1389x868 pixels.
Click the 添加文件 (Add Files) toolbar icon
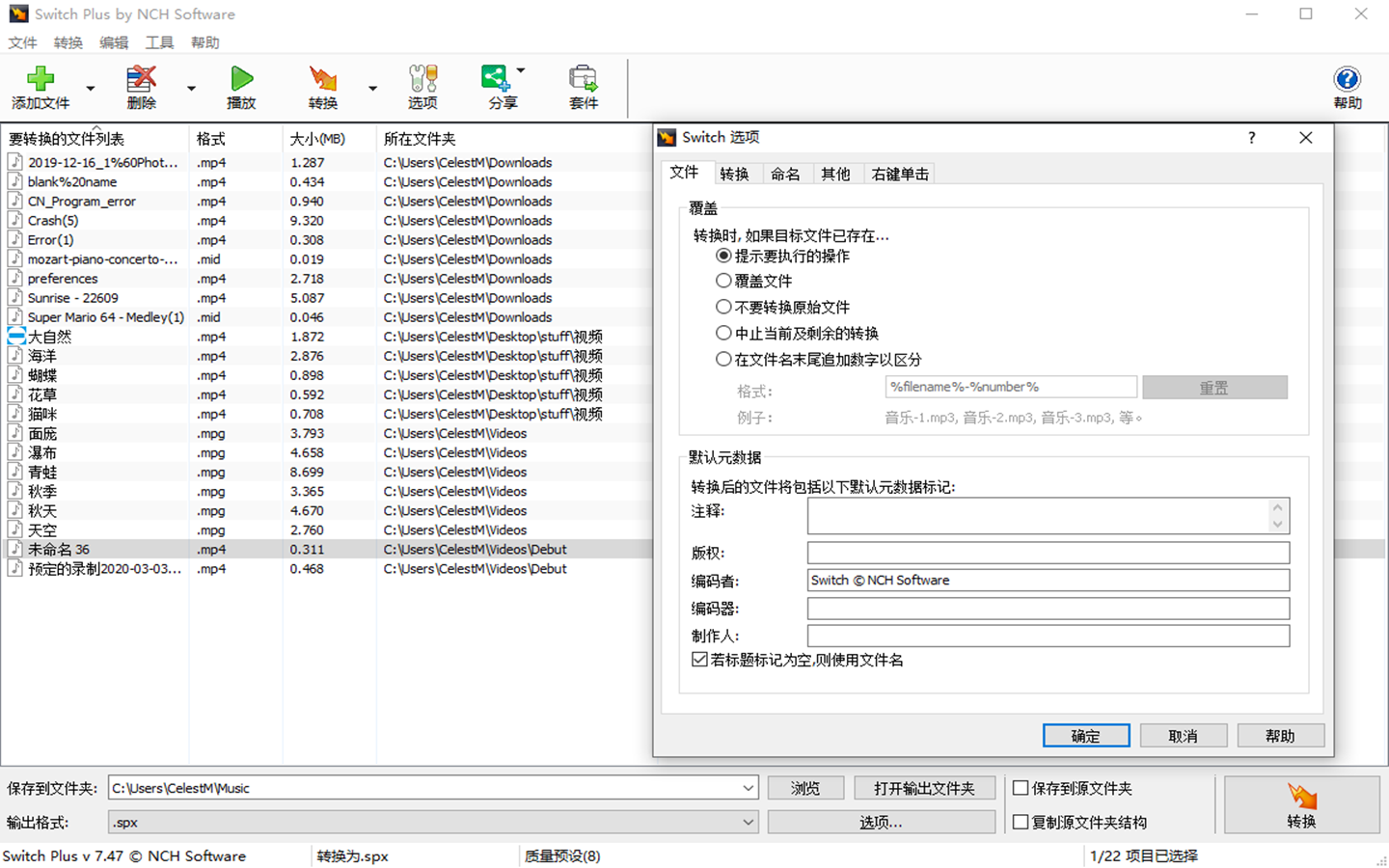pyautogui.click(x=41, y=87)
